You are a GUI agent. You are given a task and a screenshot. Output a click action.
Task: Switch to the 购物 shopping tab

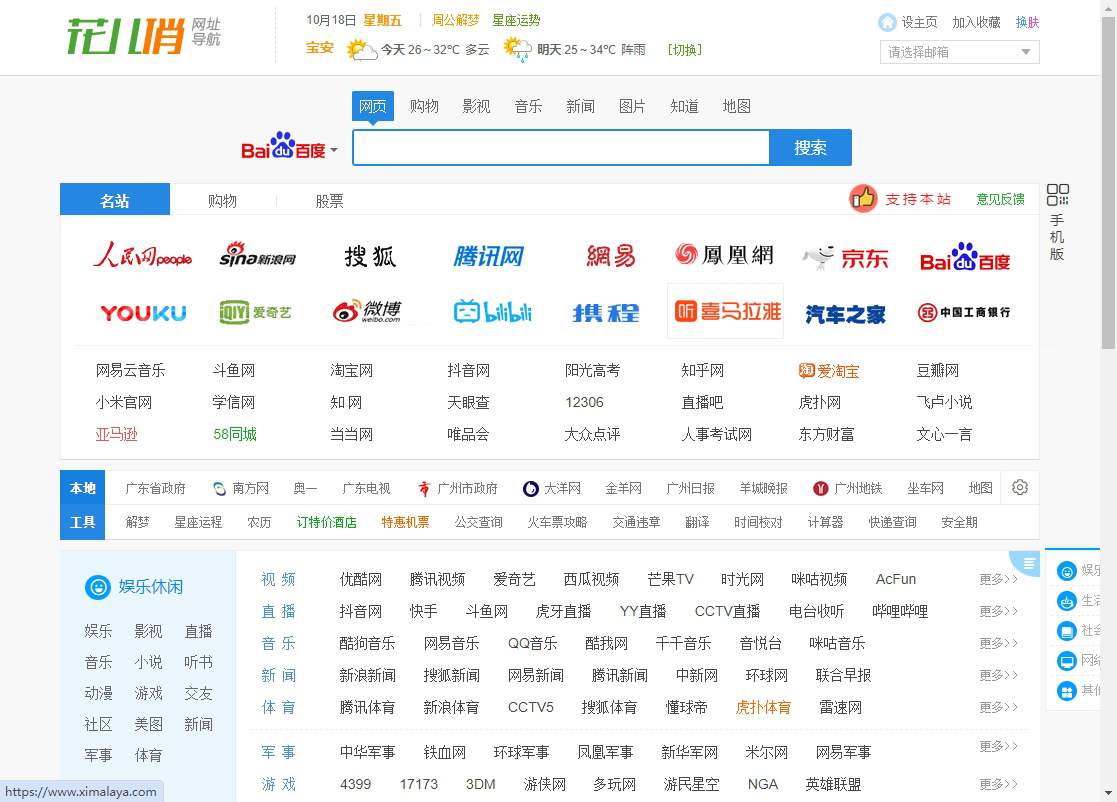(x=222, y=200)
